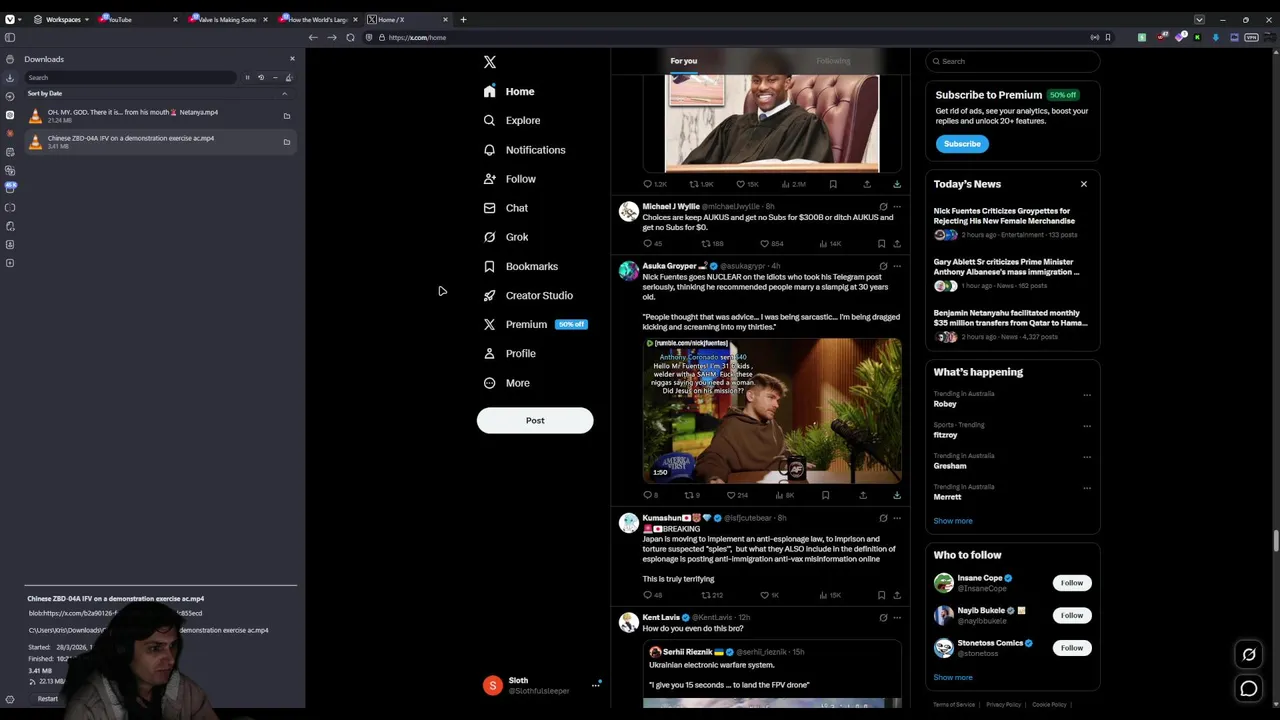Viewport: 1280px width, 720px height.
Task: Click the x.com address field
Action: tap(730, 37)
